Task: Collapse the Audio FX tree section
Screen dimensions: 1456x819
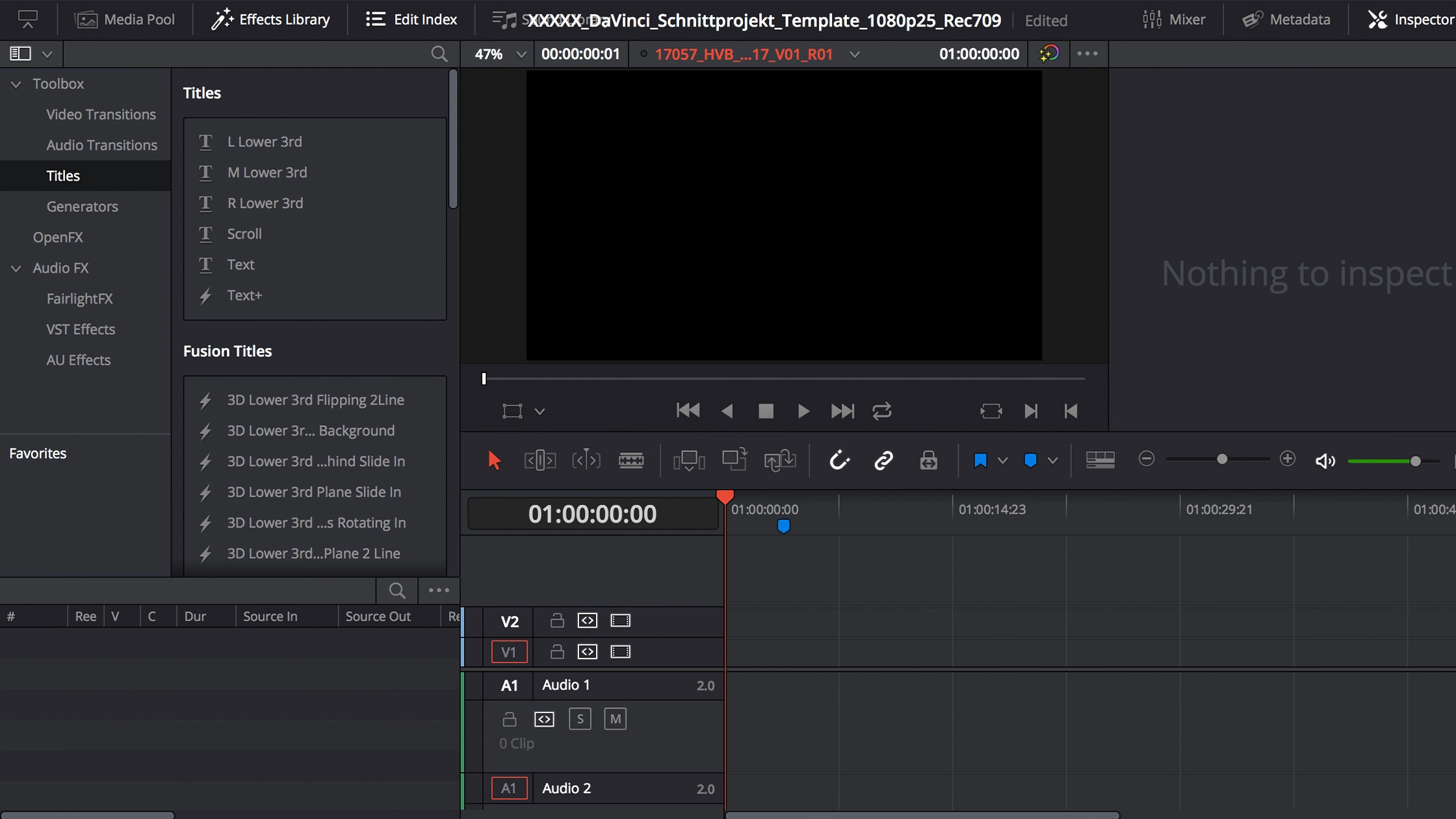Action: click(16, 268)
